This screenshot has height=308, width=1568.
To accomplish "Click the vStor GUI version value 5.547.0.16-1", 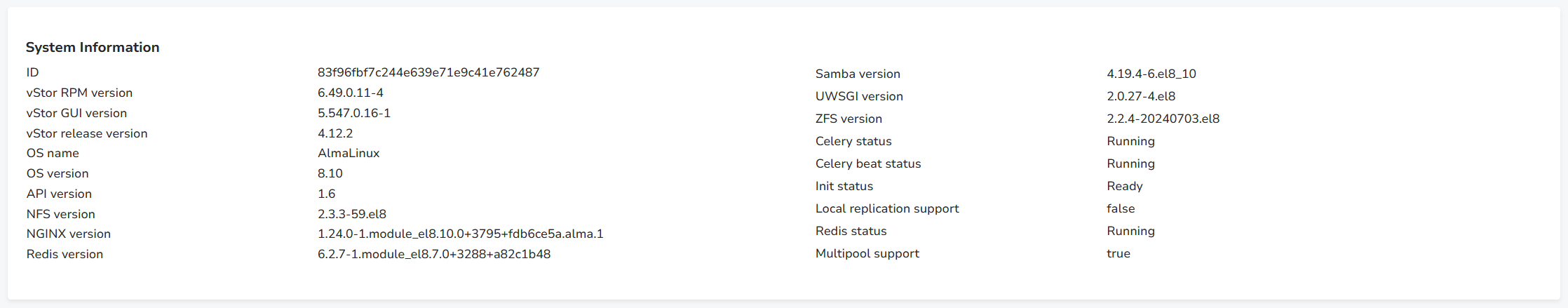I will (353, 113).
